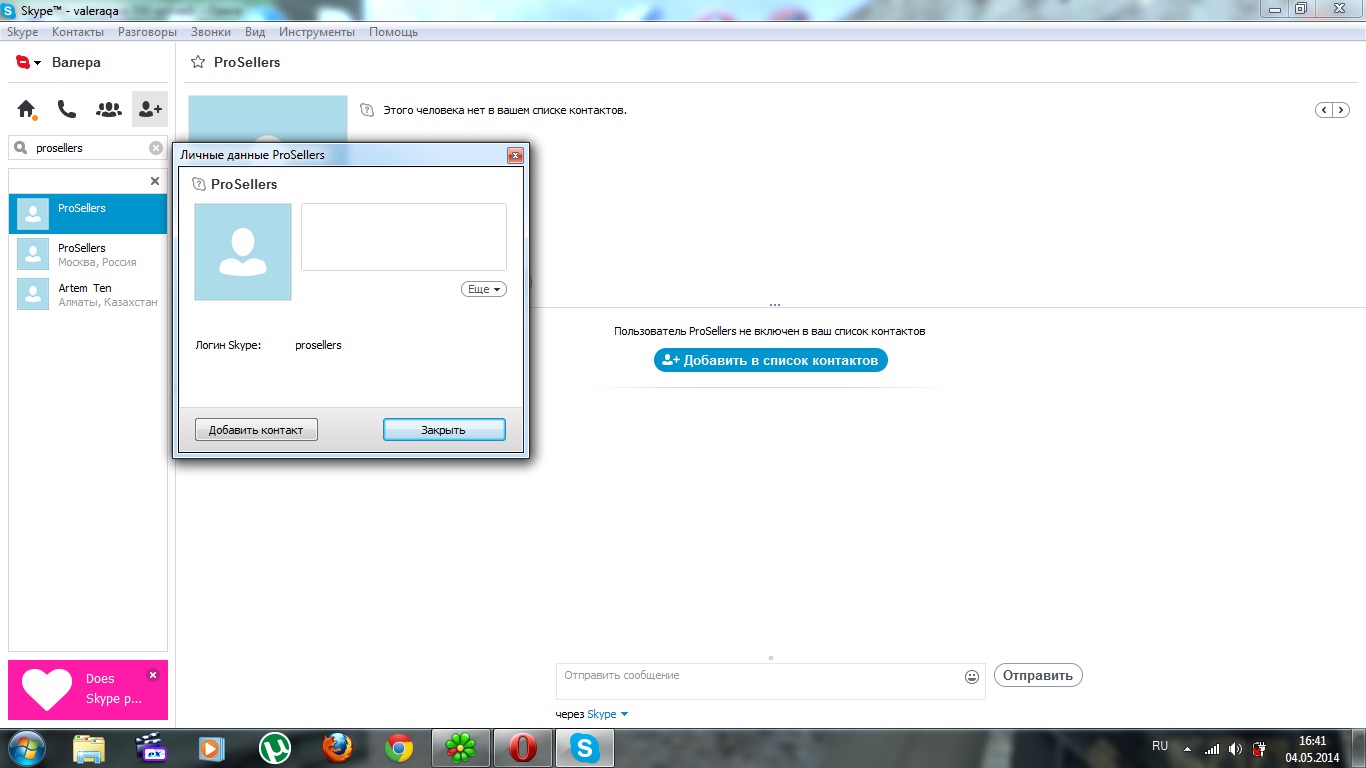Open the Контакты menu
This screenshot has height=768, width=1366.
pos(78,32)
